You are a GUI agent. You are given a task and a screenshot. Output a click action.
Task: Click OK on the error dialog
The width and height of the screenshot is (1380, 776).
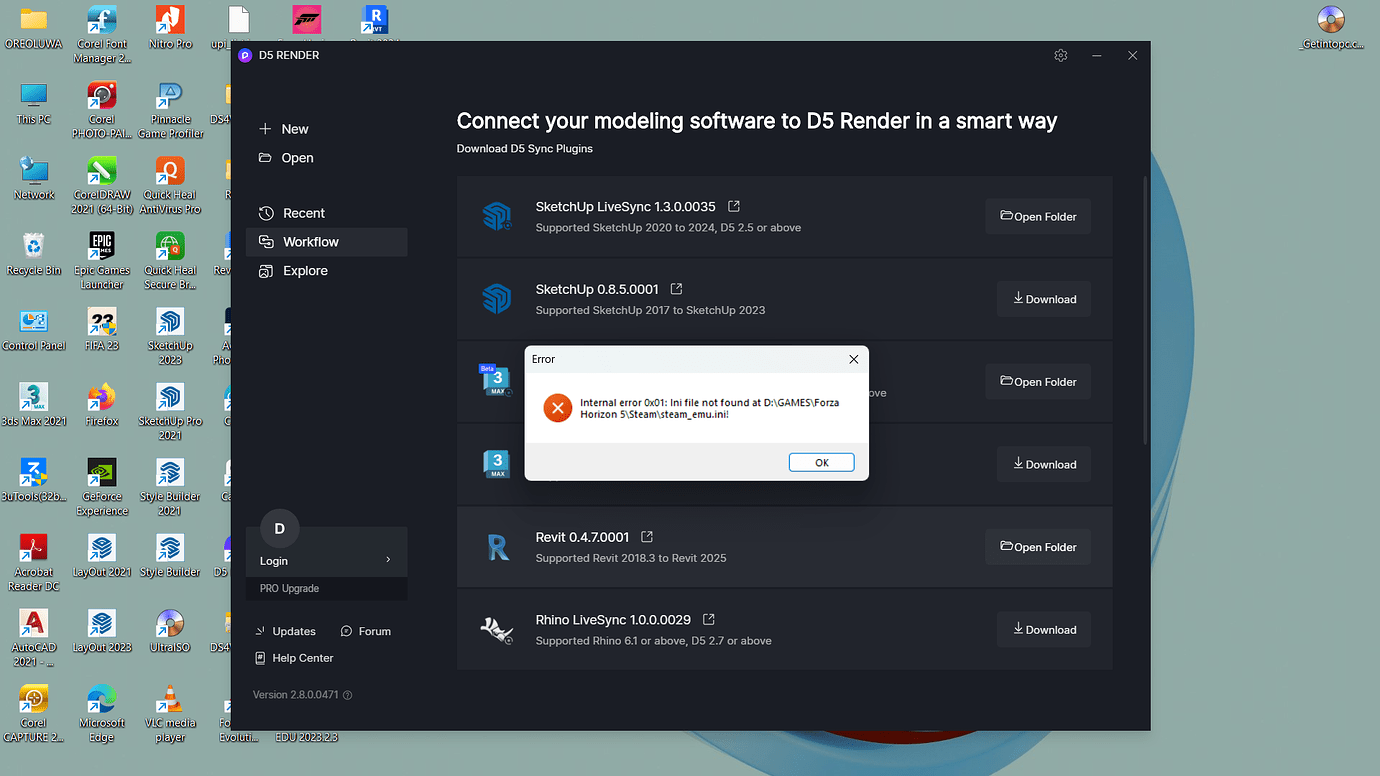(x=821, y=462)
